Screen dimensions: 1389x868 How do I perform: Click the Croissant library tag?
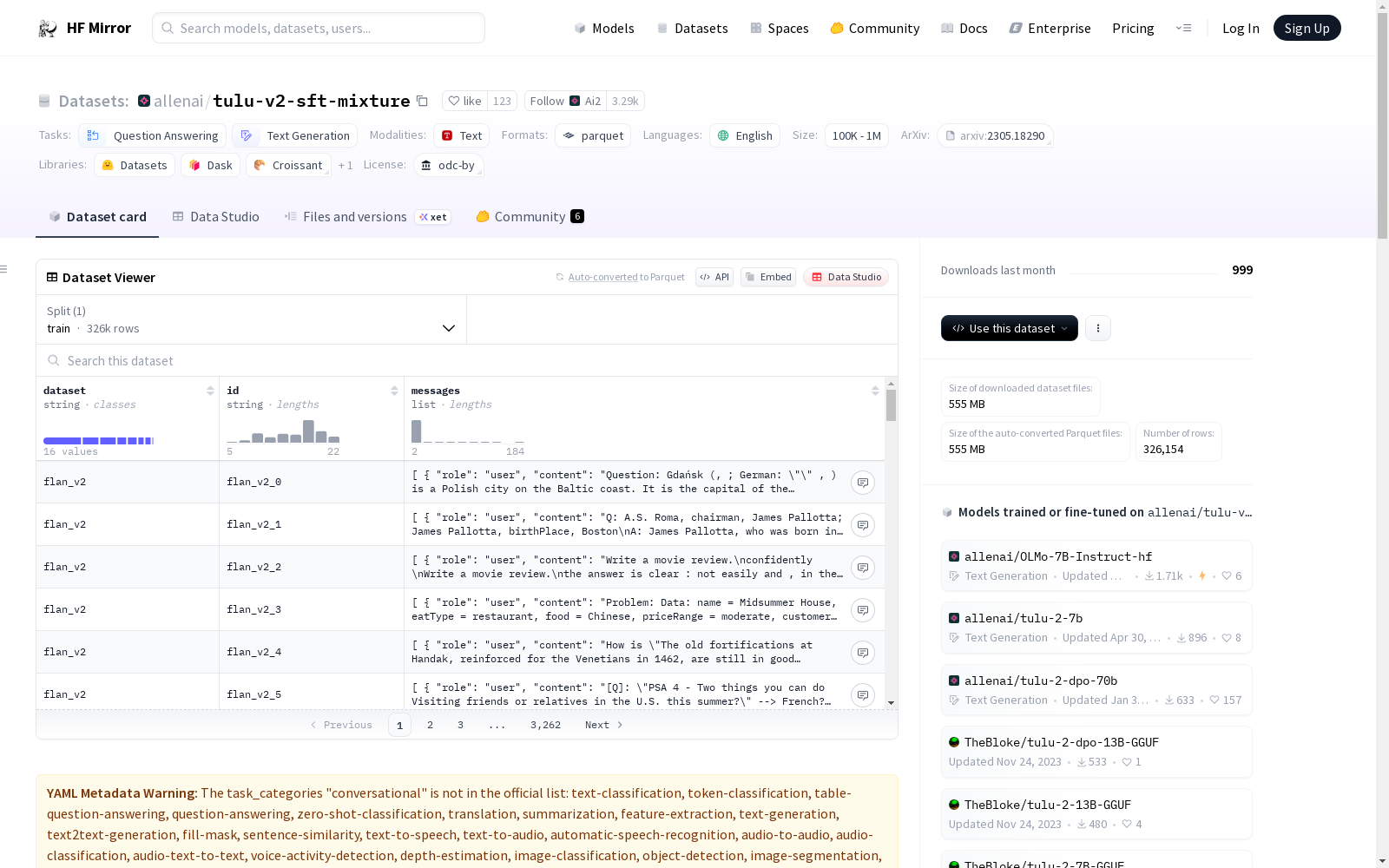tap(288, 165)
